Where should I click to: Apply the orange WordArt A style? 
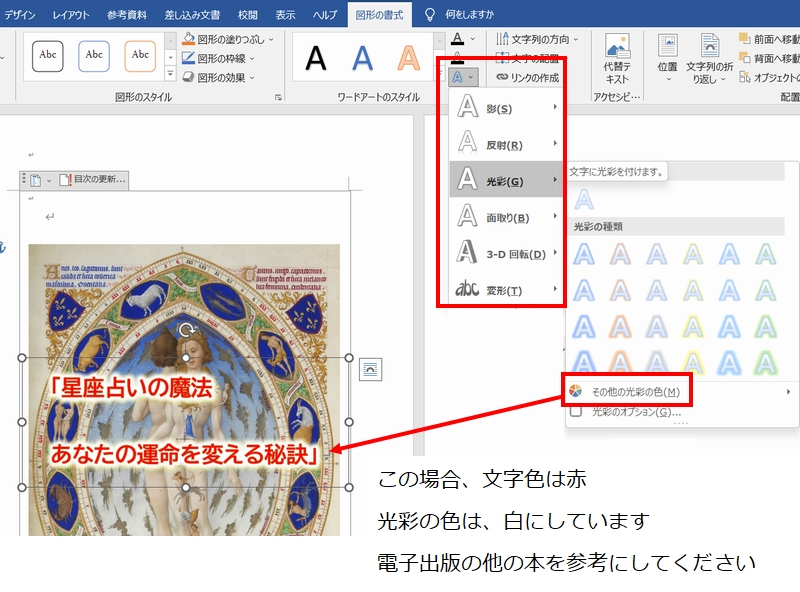409,58
